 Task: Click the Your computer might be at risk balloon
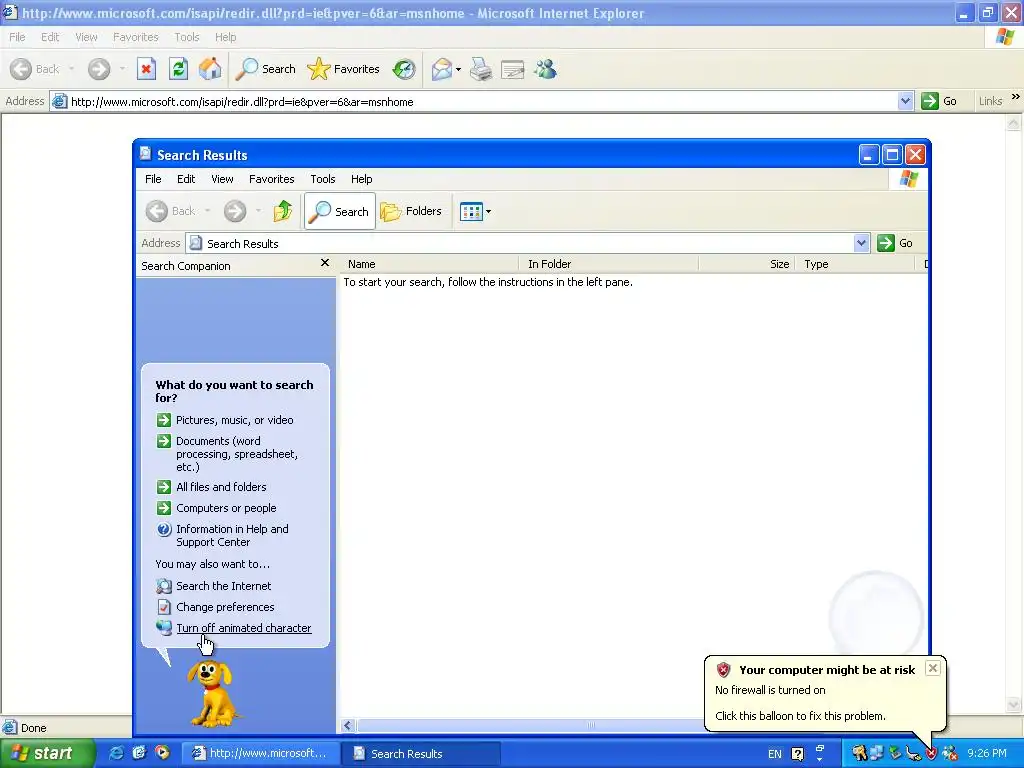coord(825,692)
